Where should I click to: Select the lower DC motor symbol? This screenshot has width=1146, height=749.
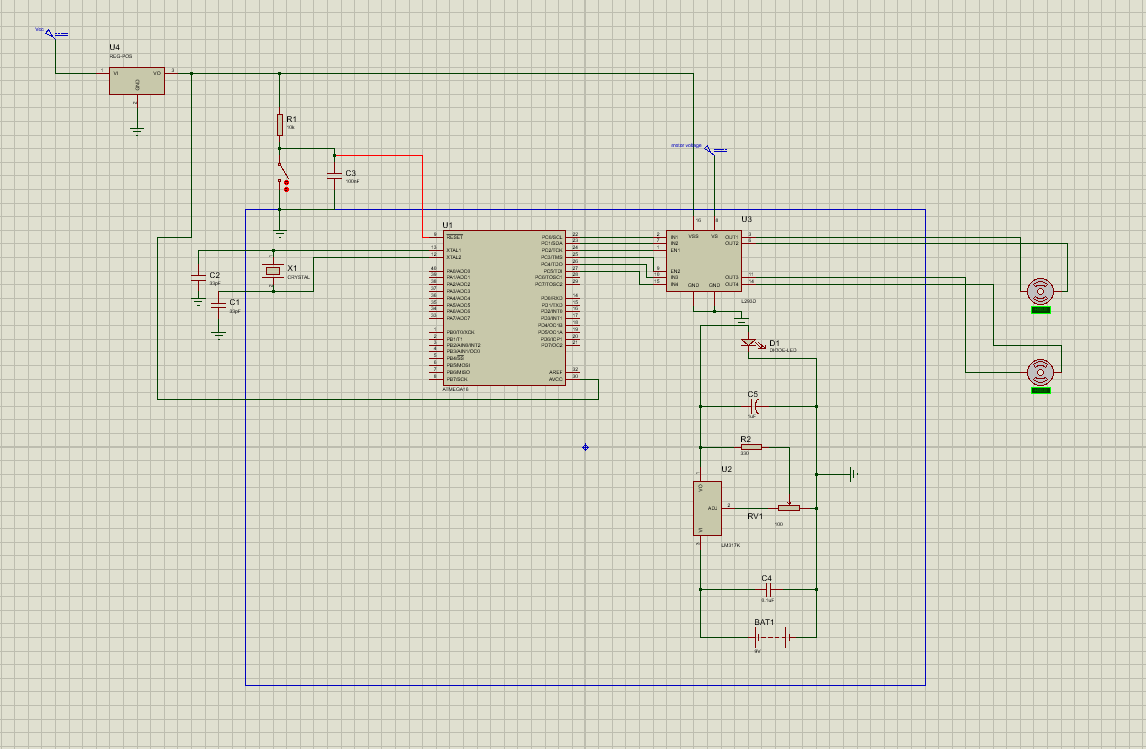coord(1040,373)
